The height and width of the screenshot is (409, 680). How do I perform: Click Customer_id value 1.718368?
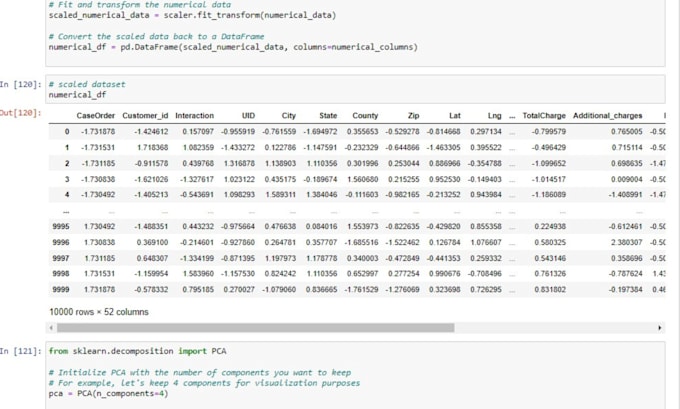coord(152,147)
